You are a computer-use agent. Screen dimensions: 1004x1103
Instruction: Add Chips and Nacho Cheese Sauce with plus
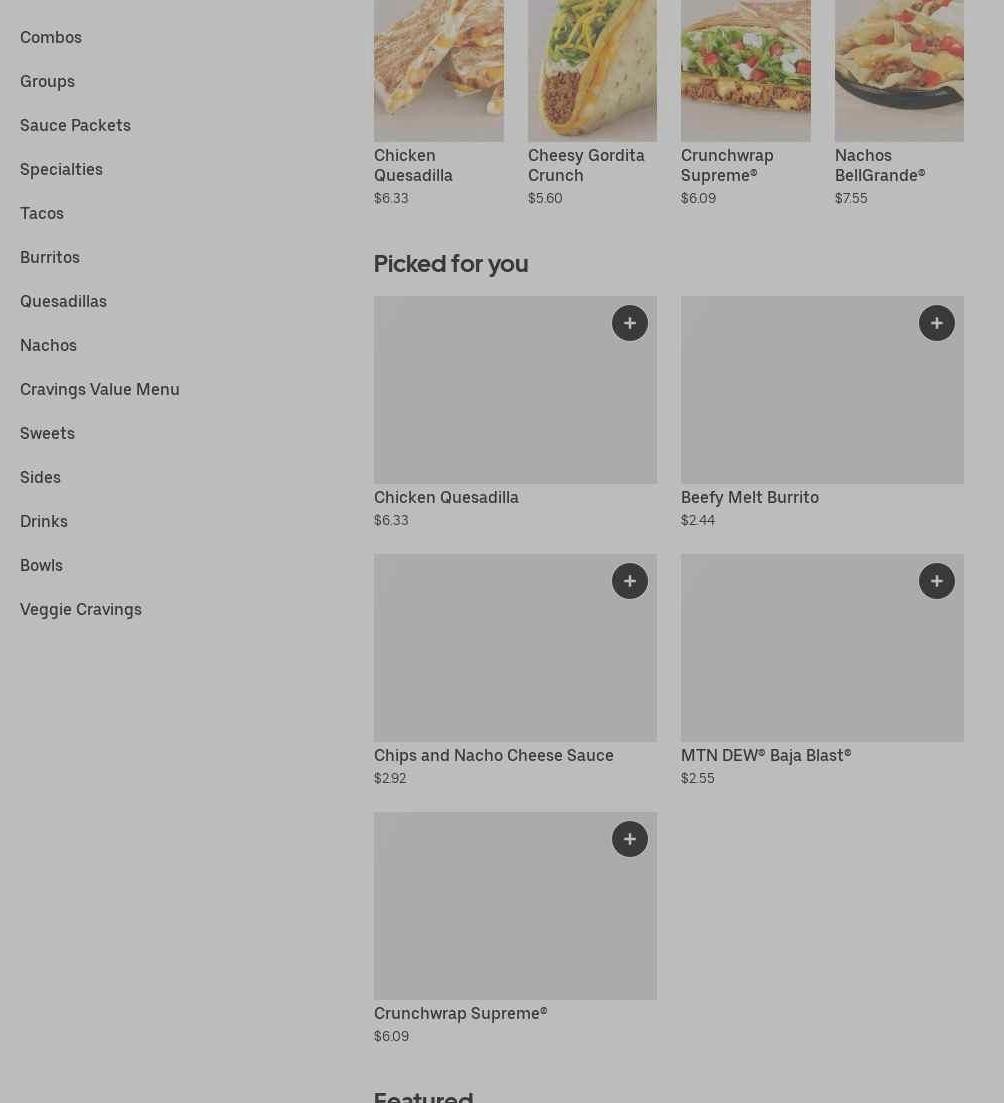point(630,581)
